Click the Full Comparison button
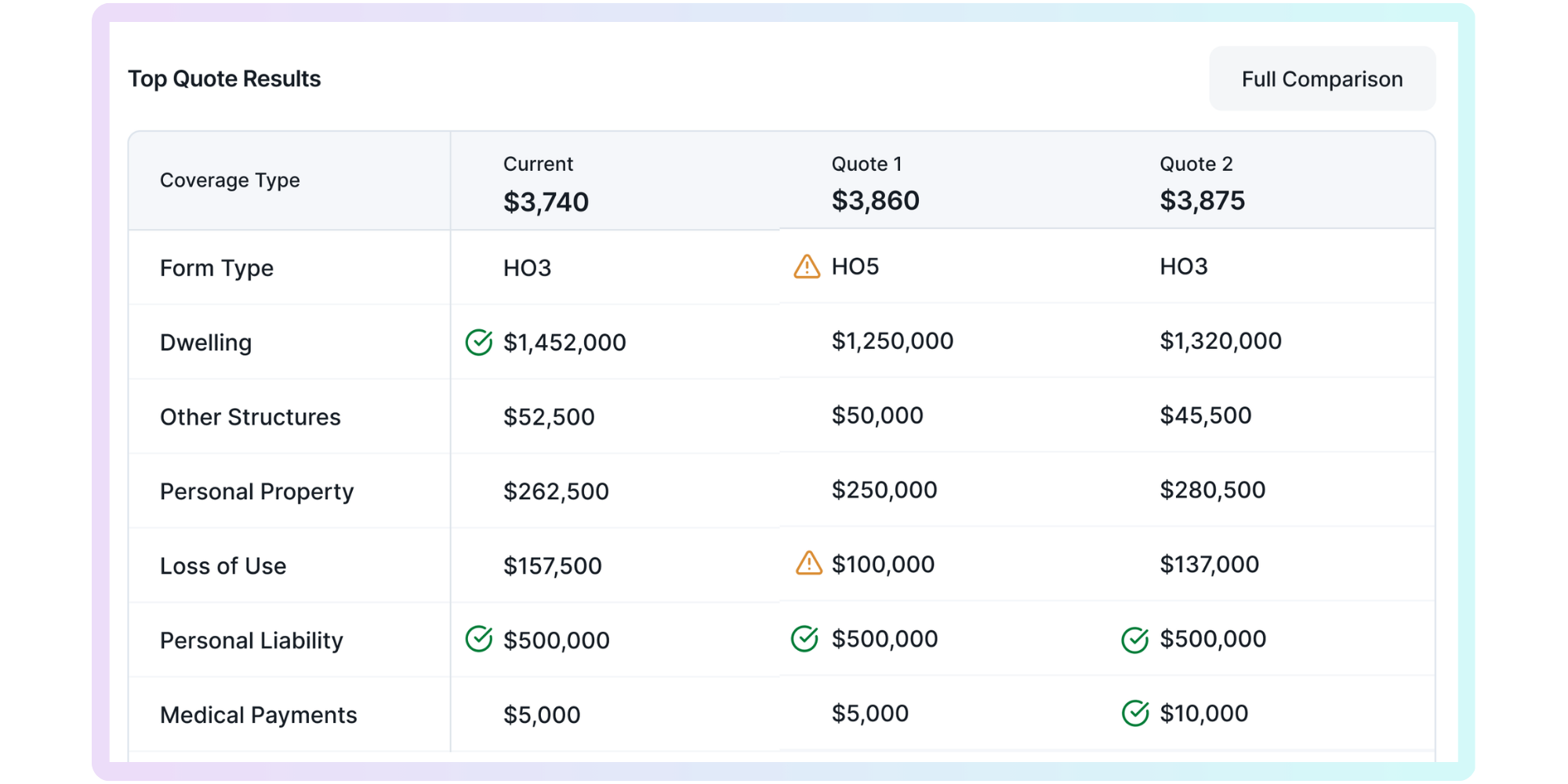 point(1322,79)
